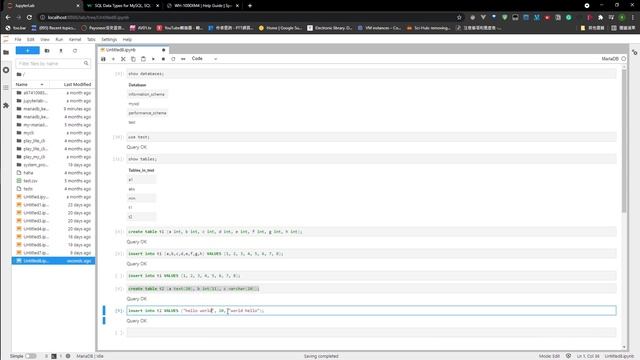Open the Running Terminals and Kernels sidebar
This screenshot has height=360, width=640.
6,70
